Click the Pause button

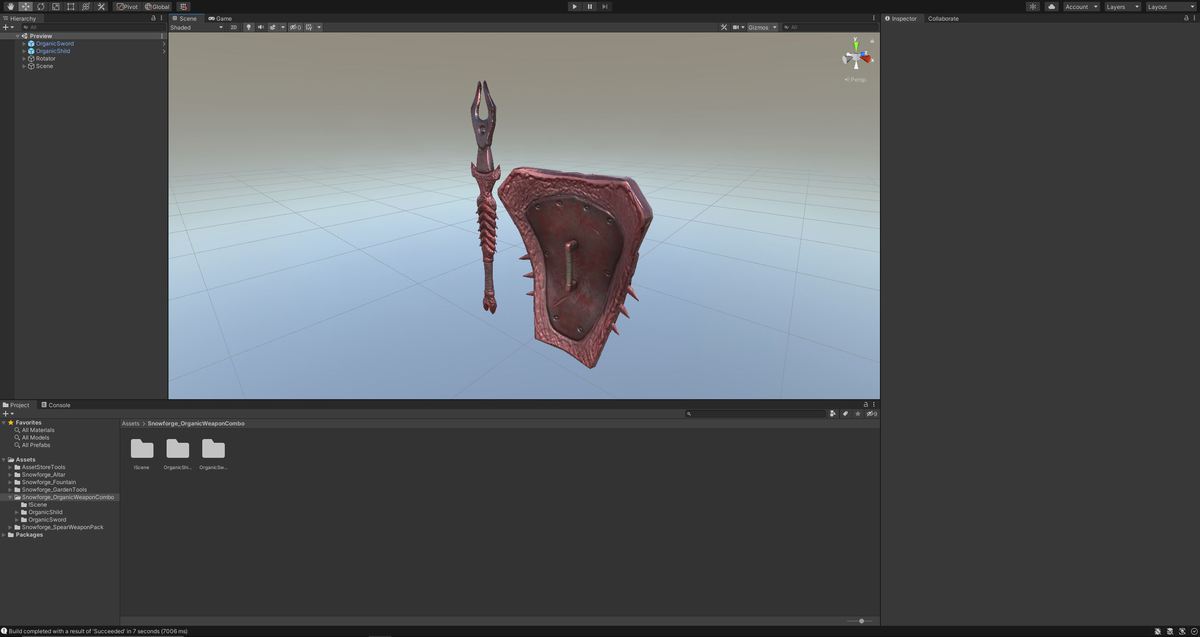click(589, 6)
